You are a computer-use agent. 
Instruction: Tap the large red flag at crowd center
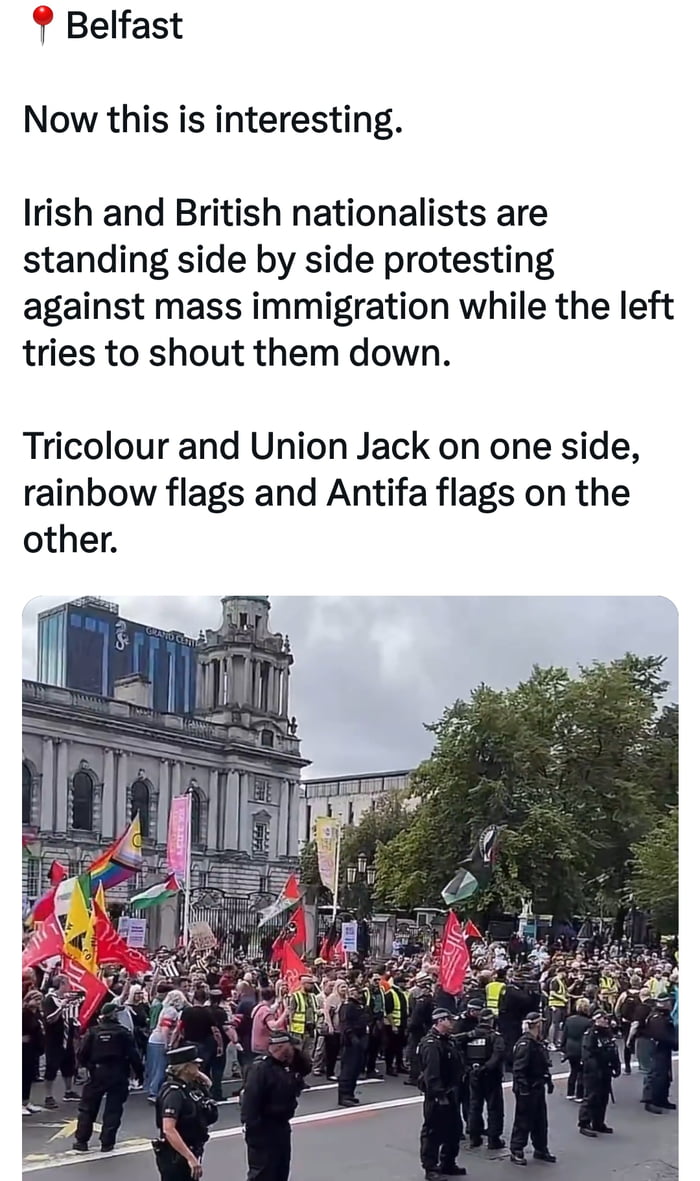454,953
